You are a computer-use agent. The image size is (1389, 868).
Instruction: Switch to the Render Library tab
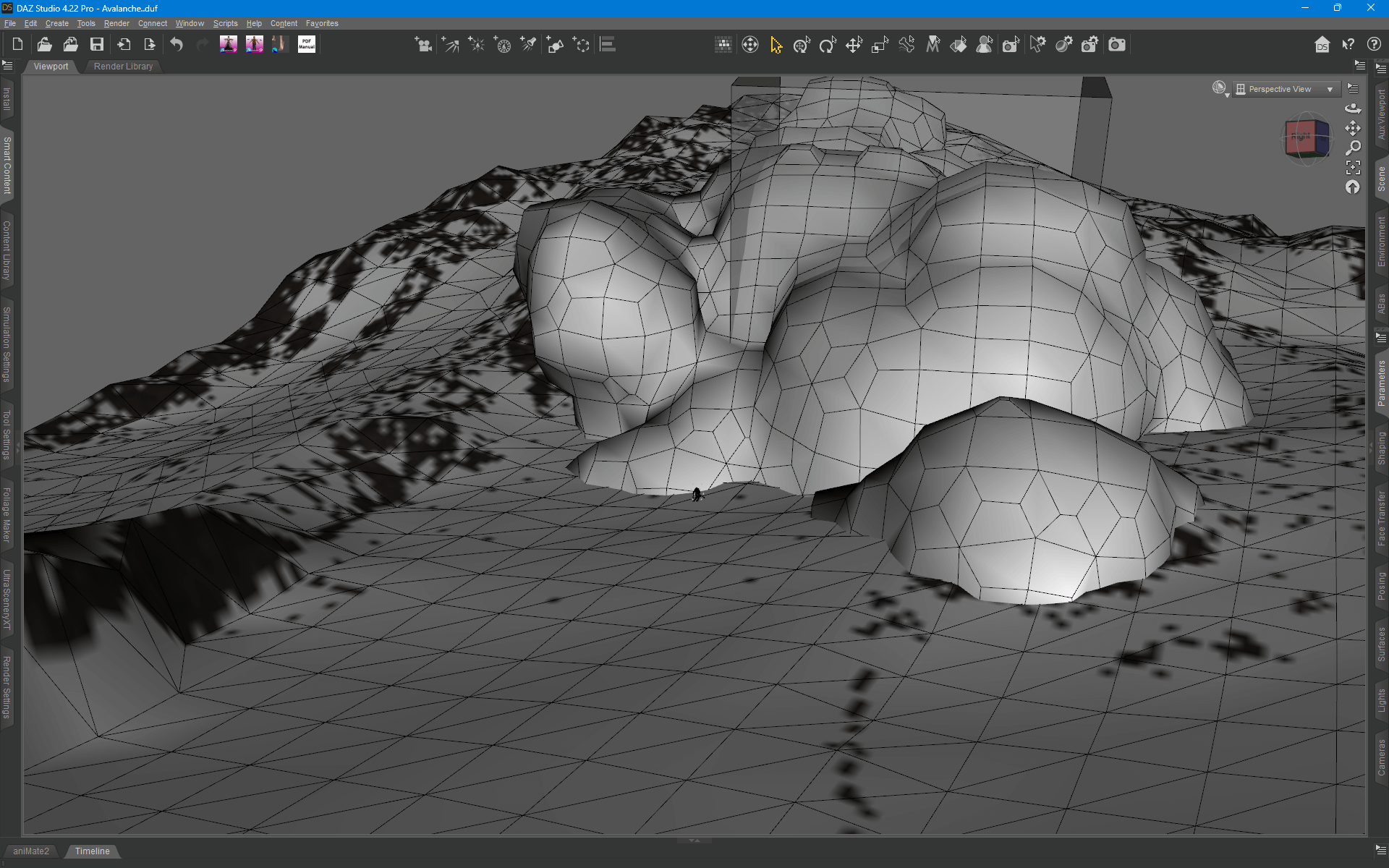123,67
